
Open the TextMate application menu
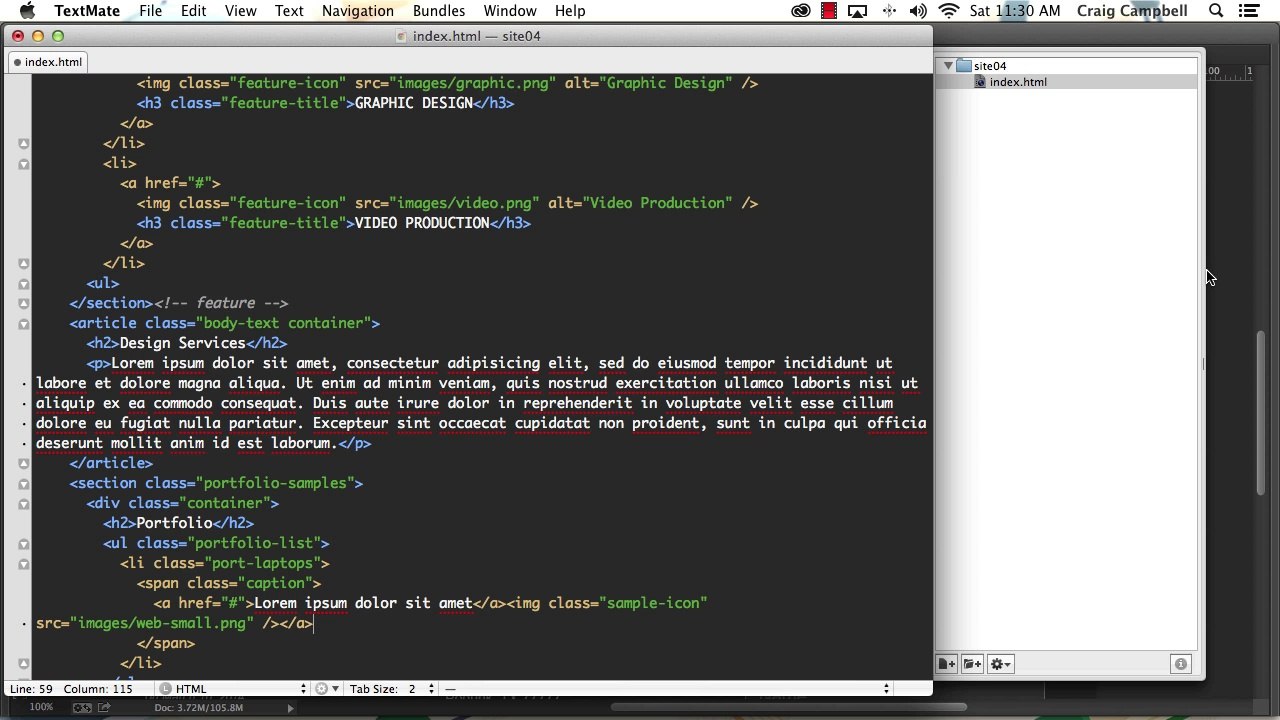[87, 11]
